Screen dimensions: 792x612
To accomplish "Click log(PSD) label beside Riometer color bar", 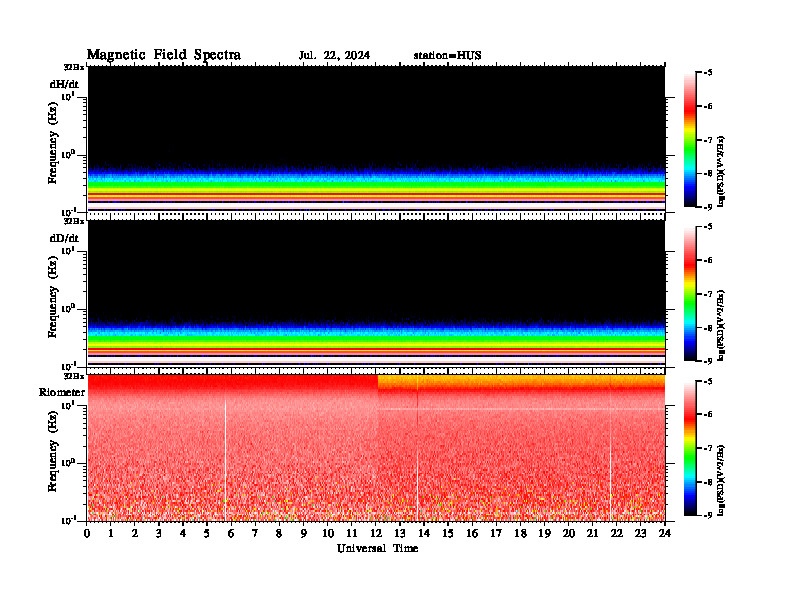I will coord(721,480).
